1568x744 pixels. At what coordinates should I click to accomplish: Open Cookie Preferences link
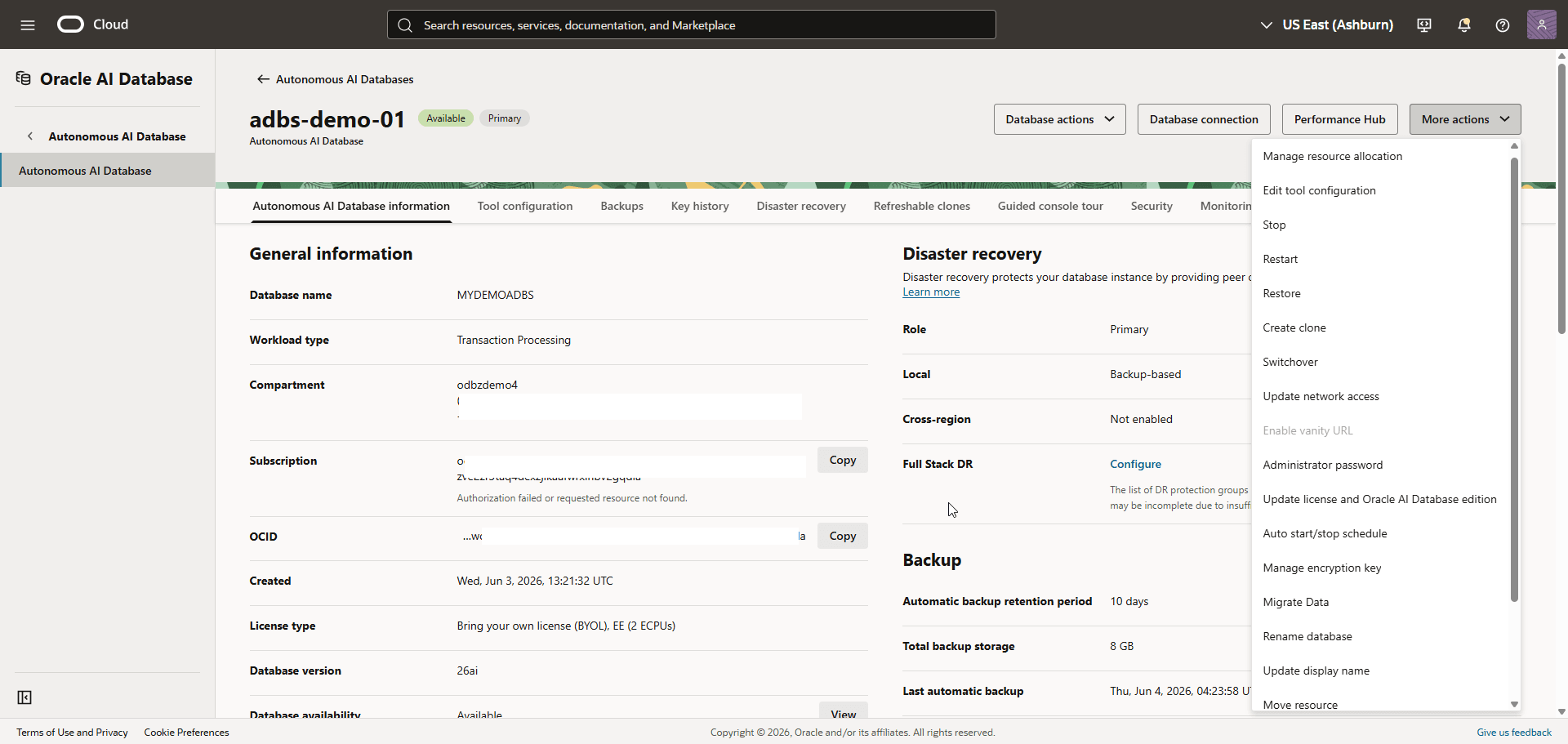coord(186,733)
